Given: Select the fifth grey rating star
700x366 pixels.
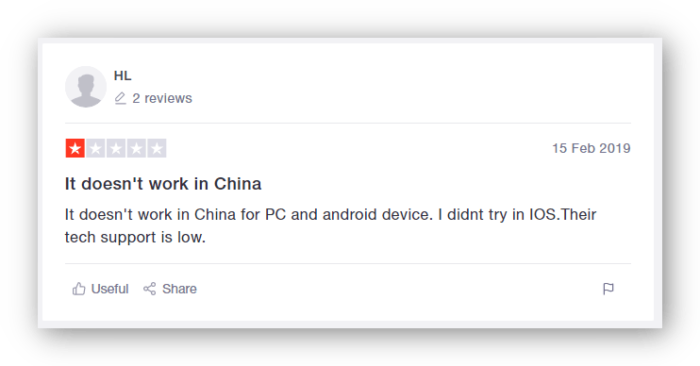Looking at the screenshot, I should (x=157, y=148).
